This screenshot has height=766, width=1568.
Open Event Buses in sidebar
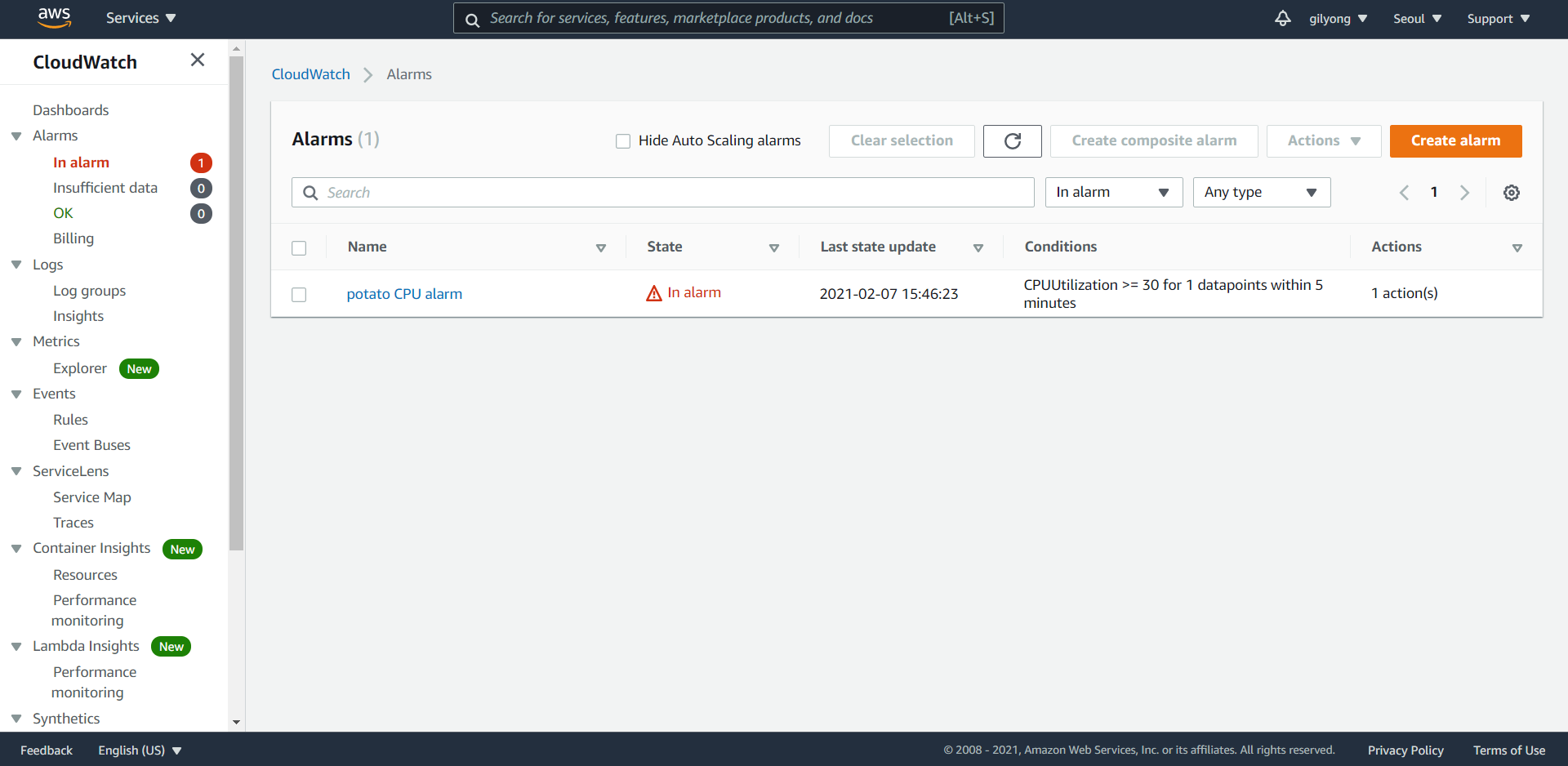point(91,445)
